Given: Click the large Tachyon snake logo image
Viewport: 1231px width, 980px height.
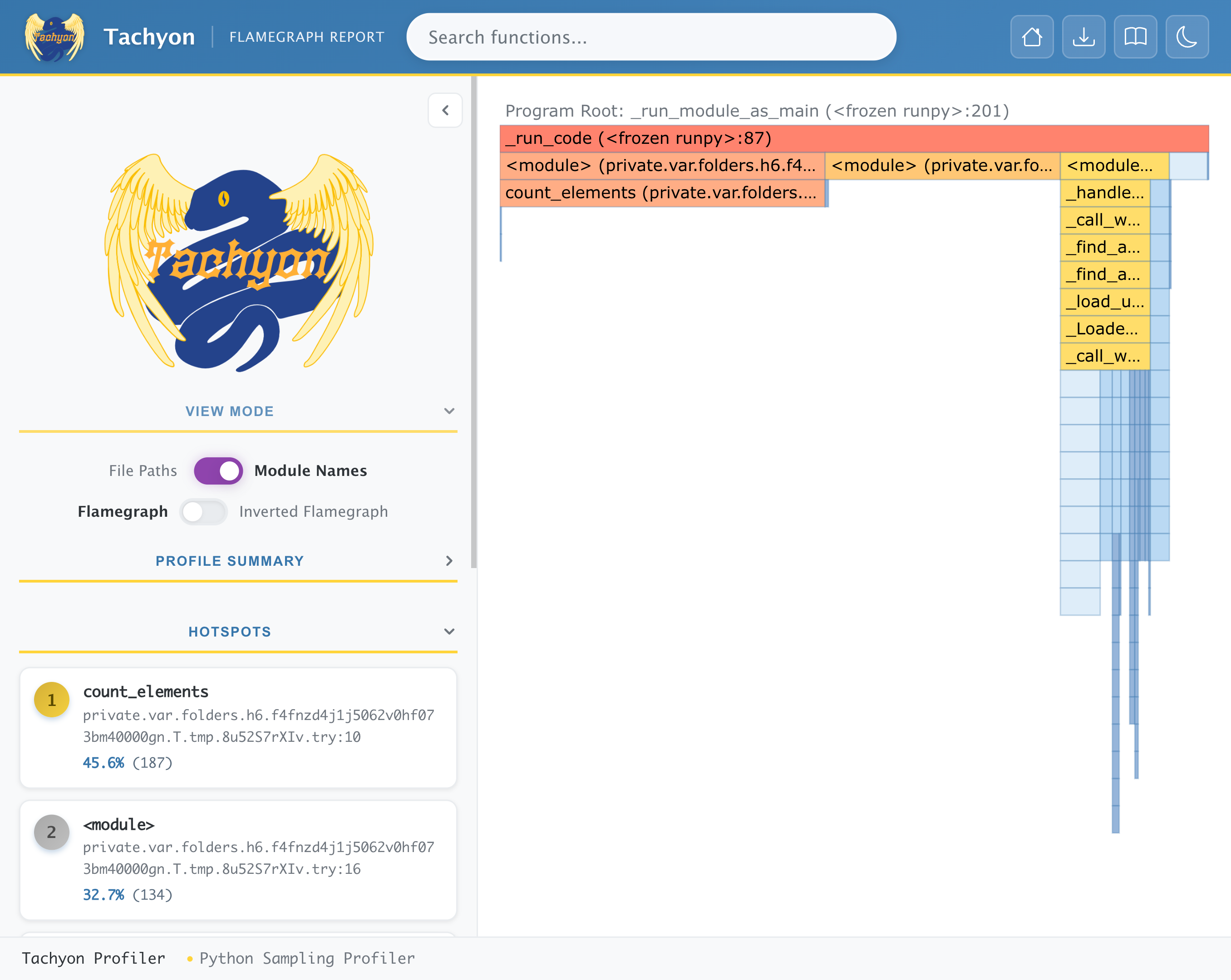Looking at the screenshot, I should coord(238,263).
